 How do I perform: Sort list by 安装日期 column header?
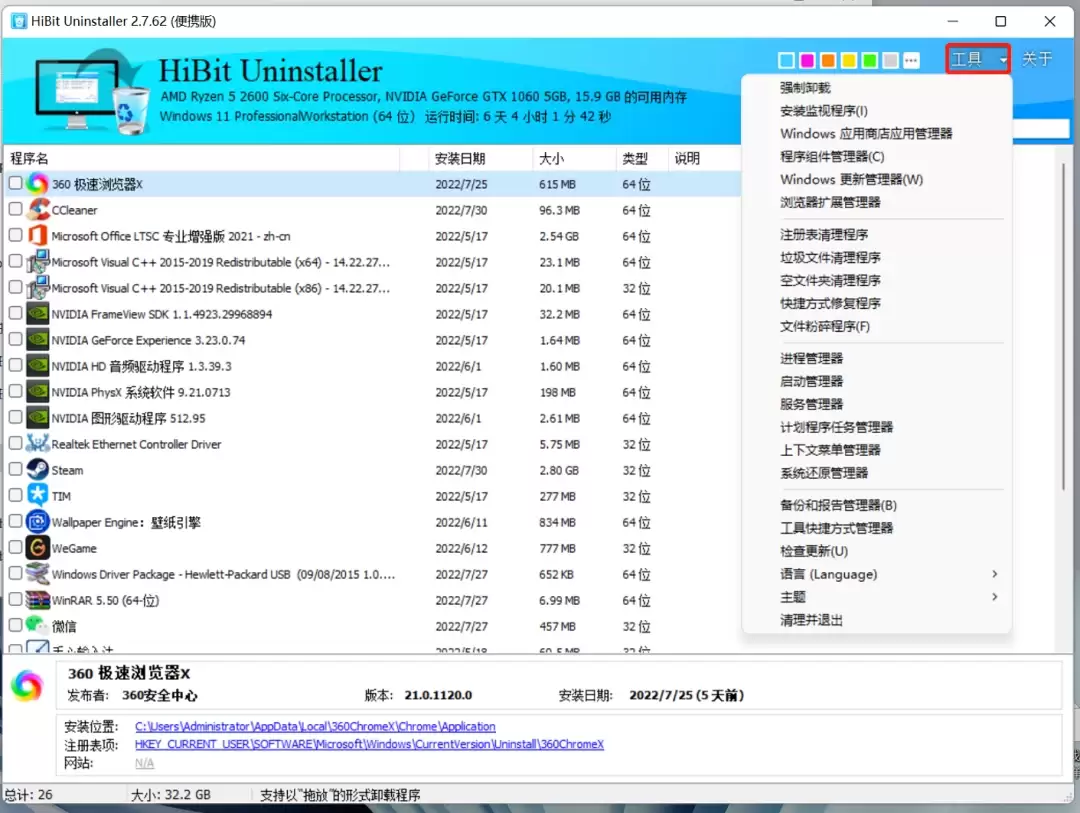click(x=459, y=158)
